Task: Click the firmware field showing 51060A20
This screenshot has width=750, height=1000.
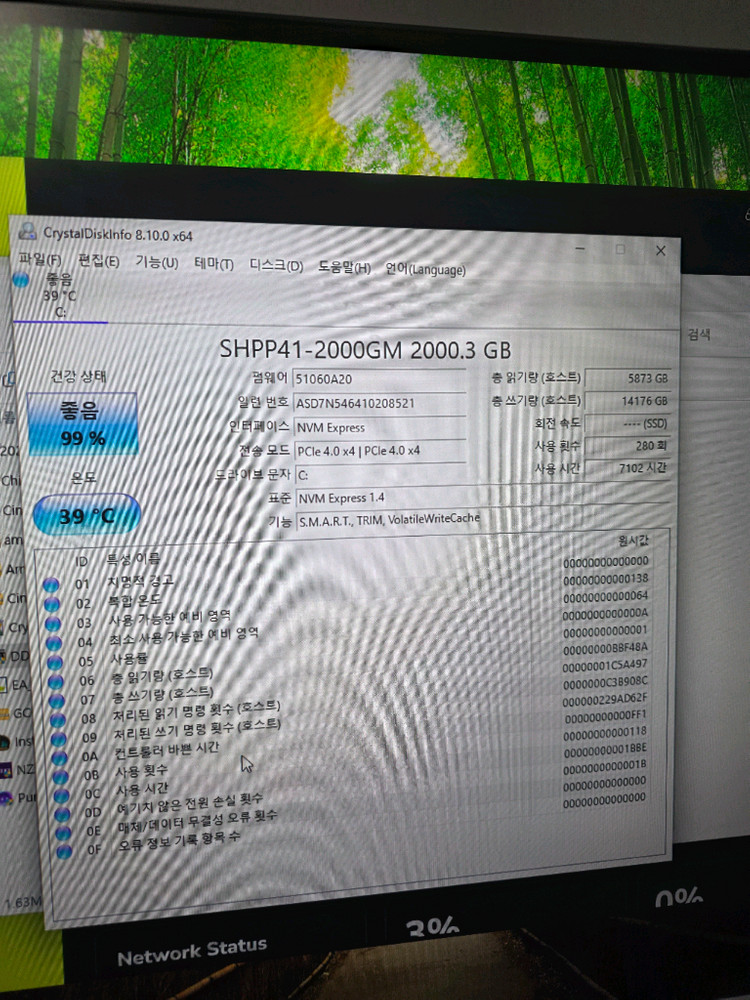Action: (x=379, y=379)
